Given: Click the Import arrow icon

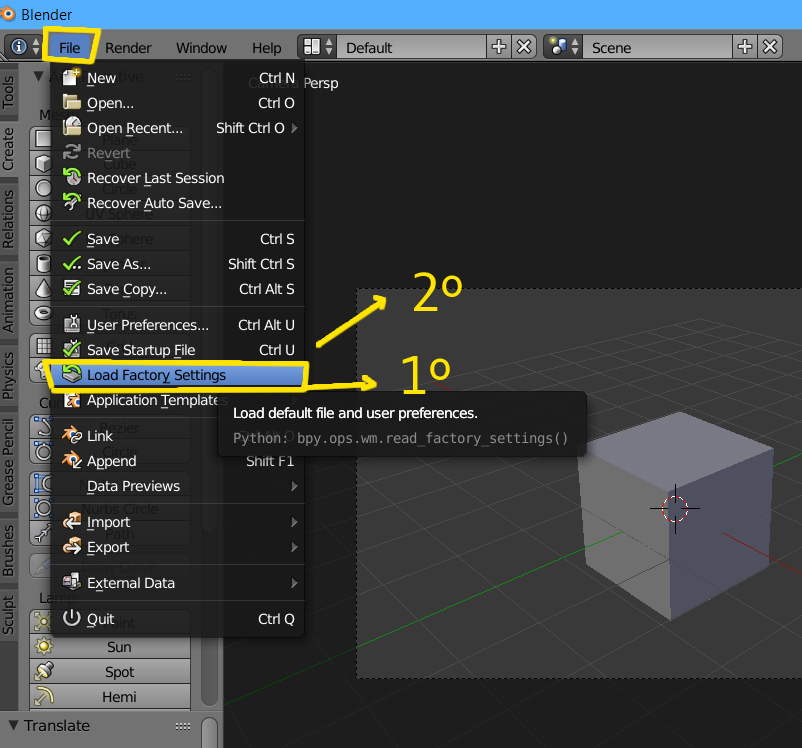Looking at the screenshot, I should 72,521.
